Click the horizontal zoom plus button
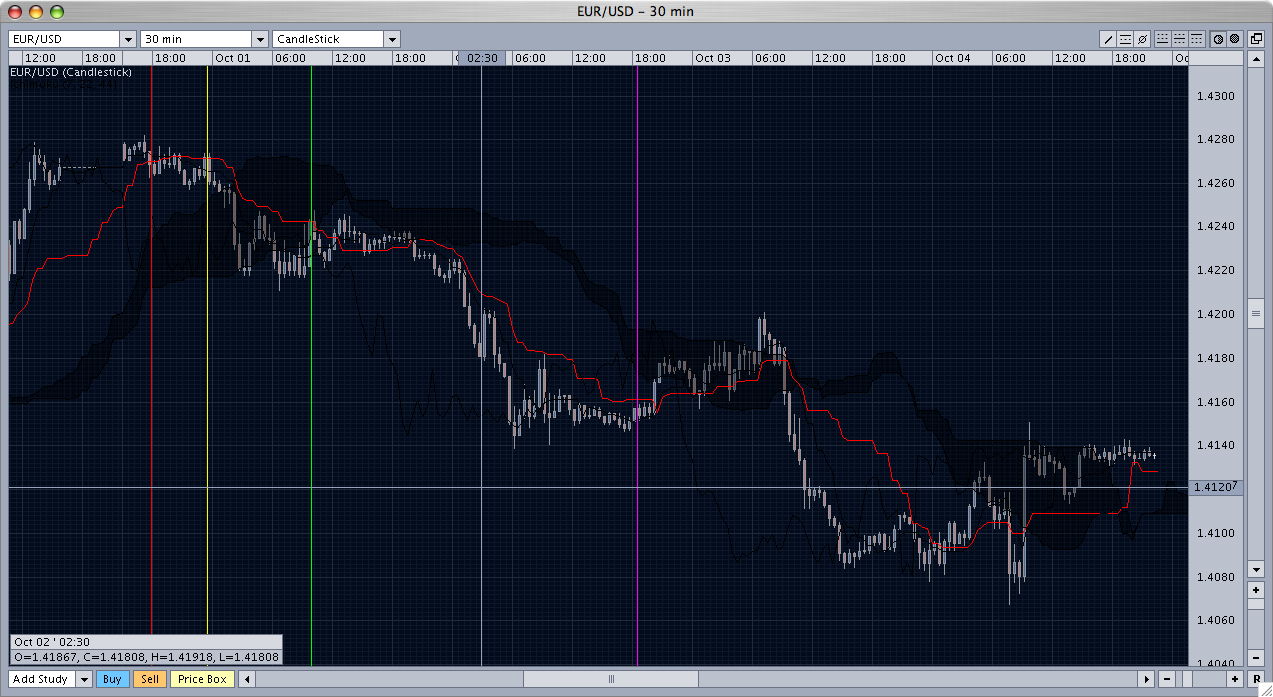Screen dimensions: 1273x697 pyautogui.click(x=1234, y=679)
